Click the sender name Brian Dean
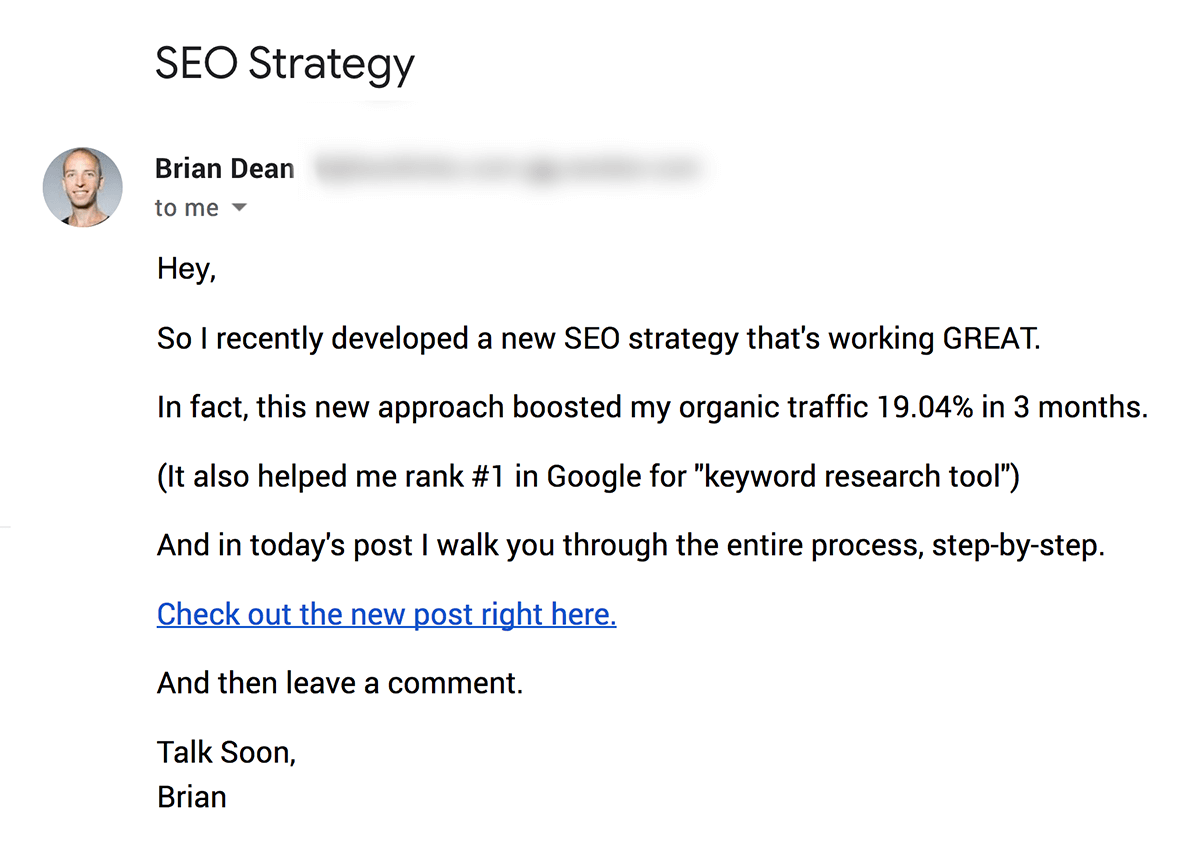Screen dimensions: 1200x860 (x=225, y=168)
